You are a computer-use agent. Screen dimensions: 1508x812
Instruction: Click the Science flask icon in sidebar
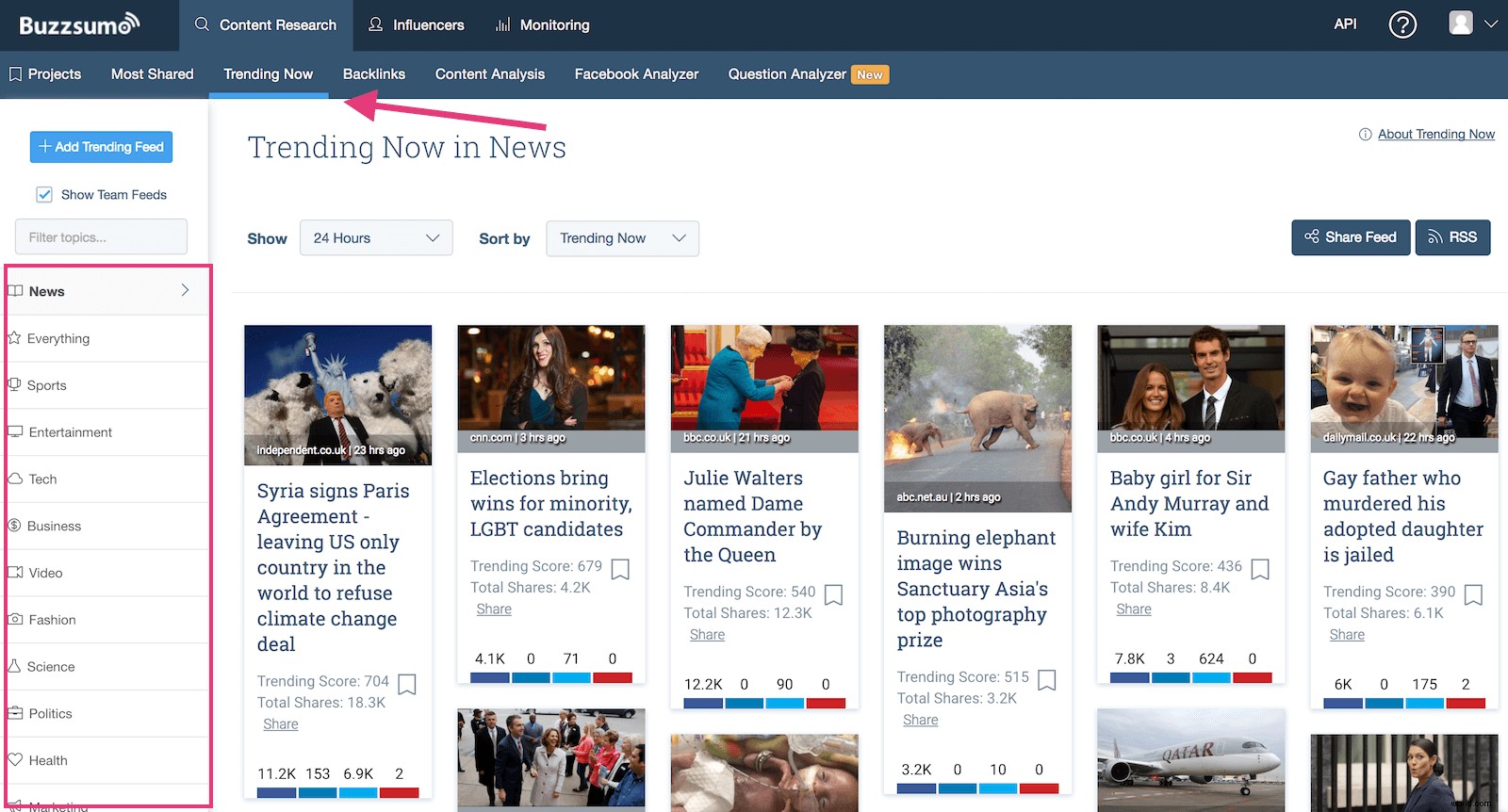14,666
